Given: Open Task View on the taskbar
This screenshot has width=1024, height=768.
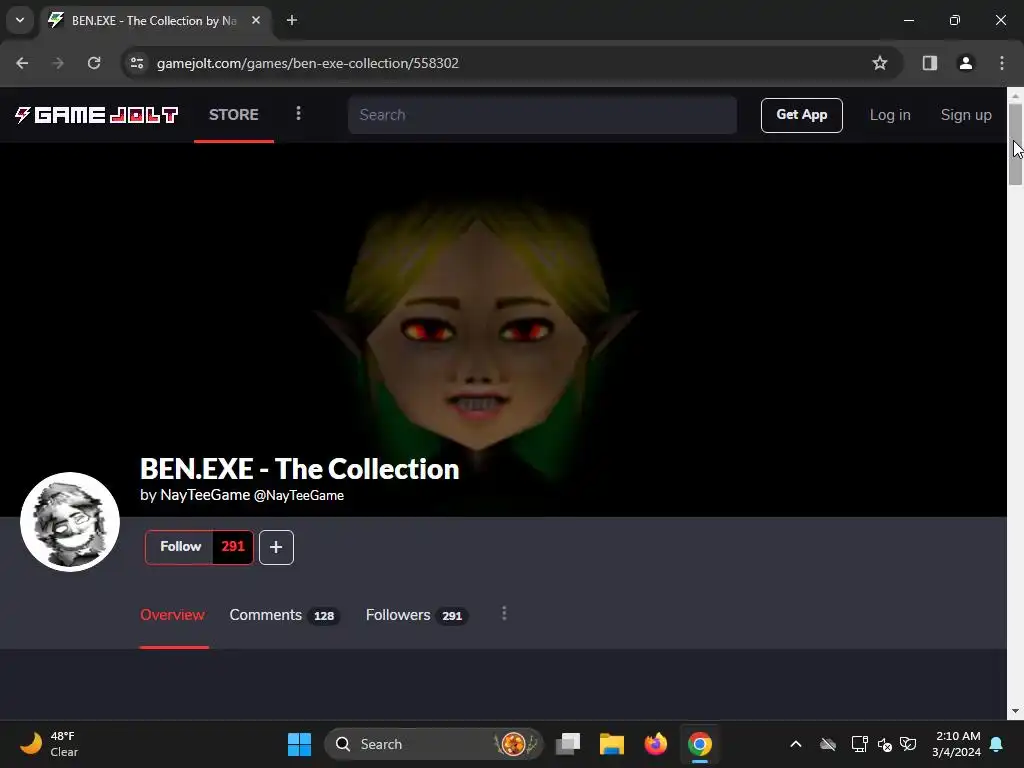Looking at the screenshot, I should click(568, 744).
